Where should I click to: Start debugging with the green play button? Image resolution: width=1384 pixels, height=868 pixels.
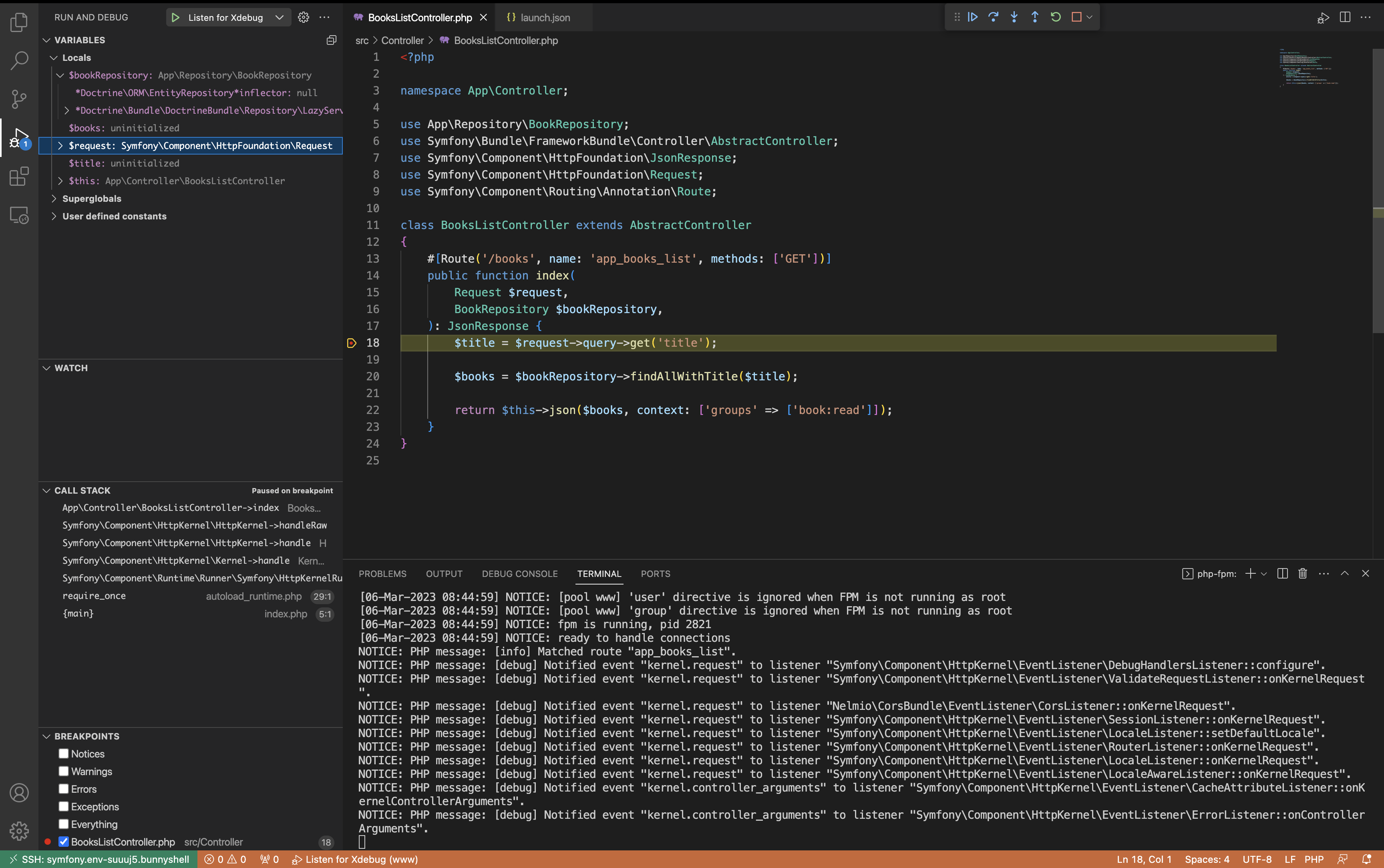click(175, 17)
